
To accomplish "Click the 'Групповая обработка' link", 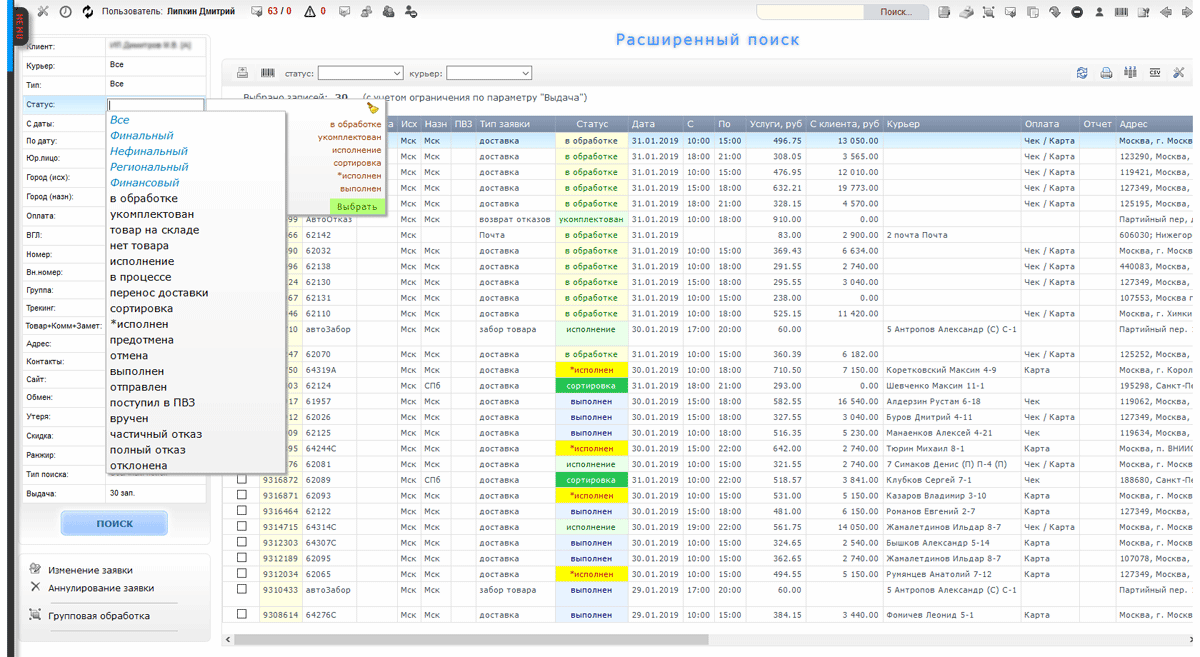I will [x=99, y=616].
